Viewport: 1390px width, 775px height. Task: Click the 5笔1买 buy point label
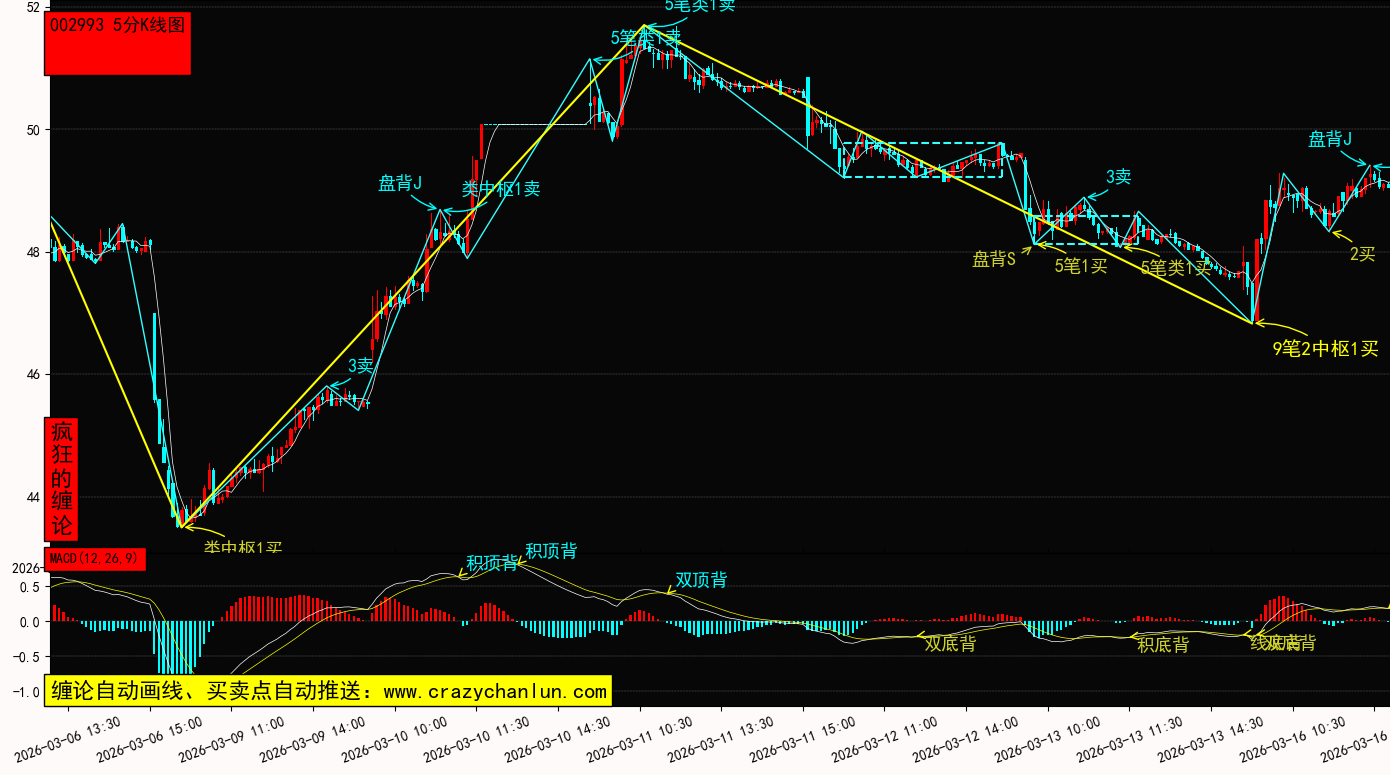[x=1081, y=265]
